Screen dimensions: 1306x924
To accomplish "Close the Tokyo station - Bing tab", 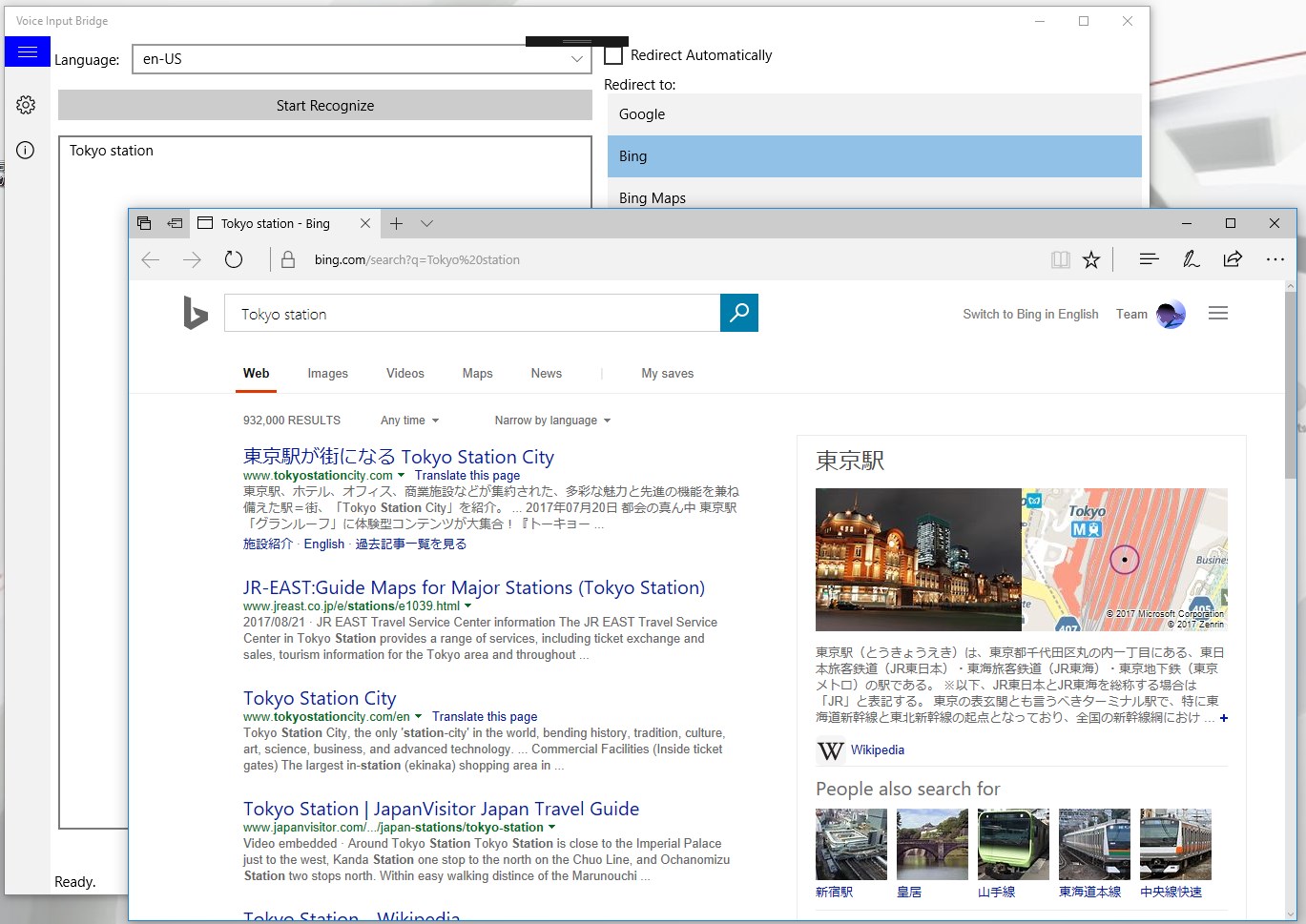I will pyautogui.click(x=365, y=223).
